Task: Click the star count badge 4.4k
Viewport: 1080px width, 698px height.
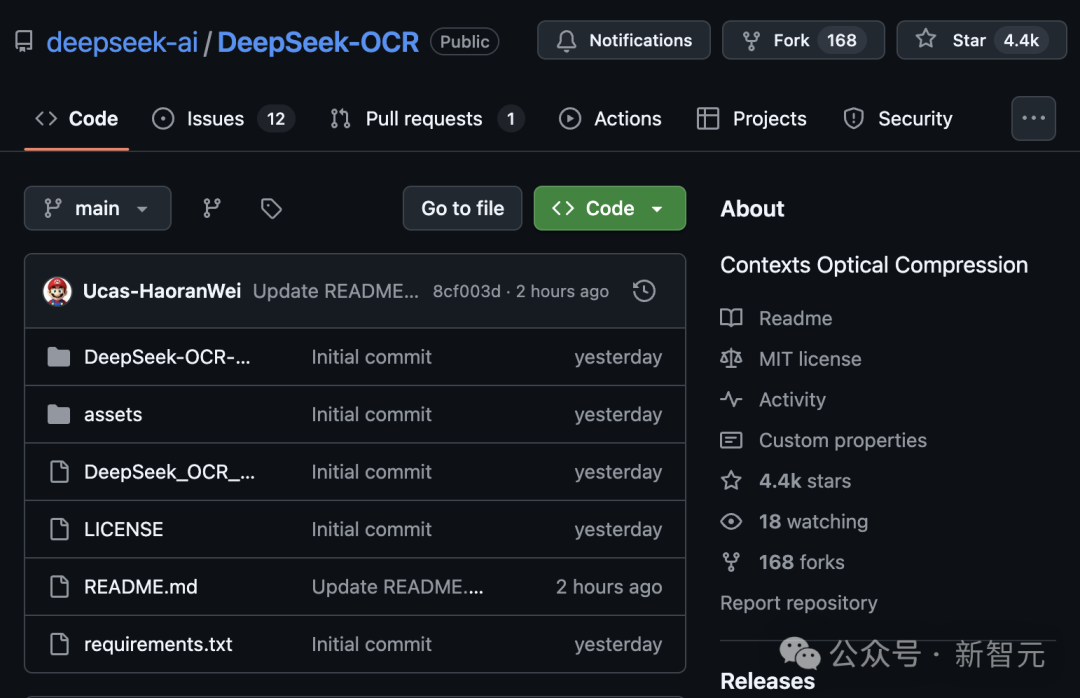Action: [x=1021, y=40]
